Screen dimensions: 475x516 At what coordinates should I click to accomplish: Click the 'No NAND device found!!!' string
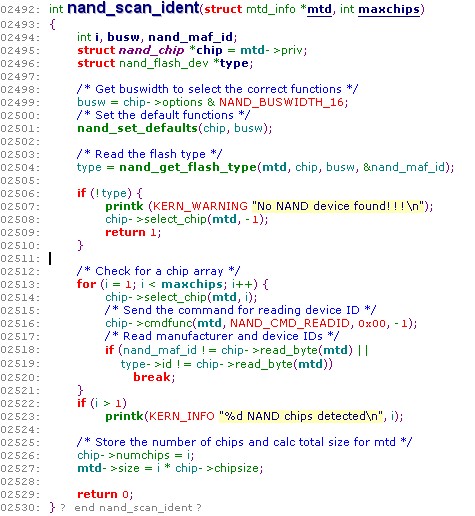338,206
